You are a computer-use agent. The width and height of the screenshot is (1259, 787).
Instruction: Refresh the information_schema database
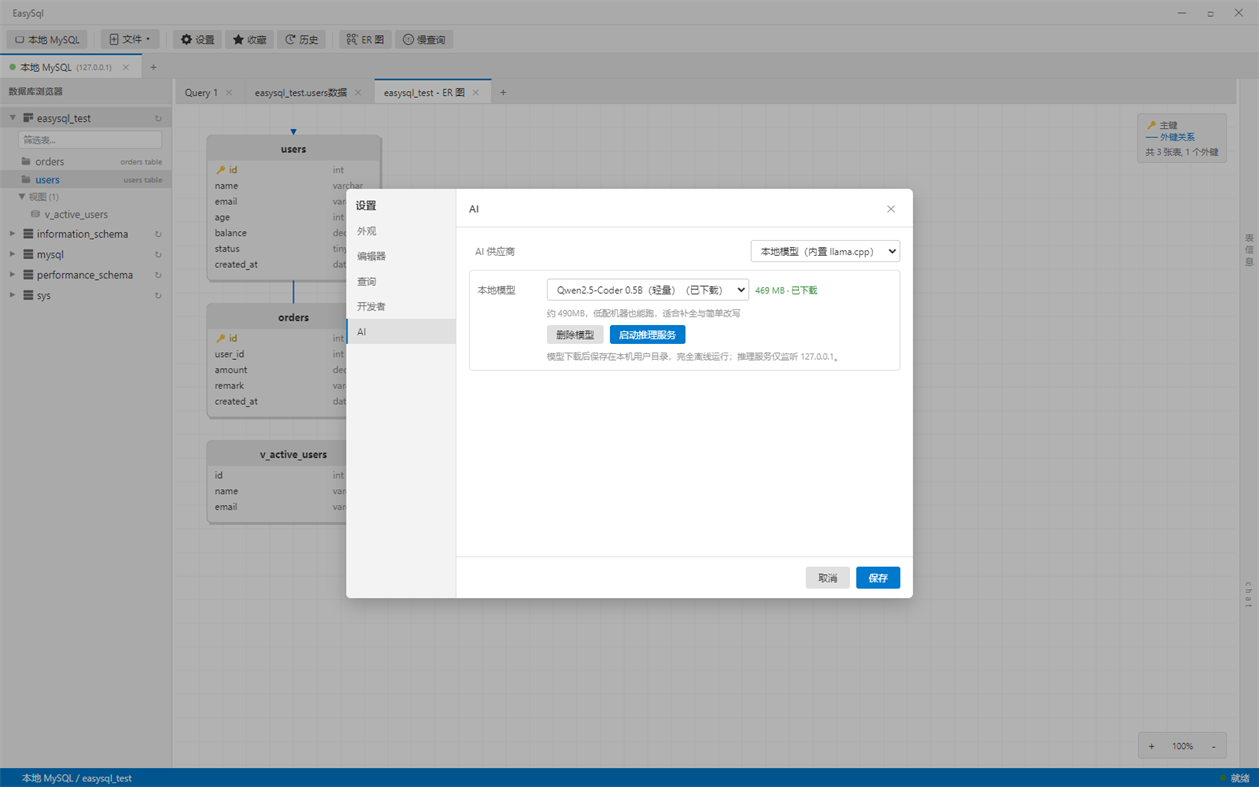[x=158, y=234]
